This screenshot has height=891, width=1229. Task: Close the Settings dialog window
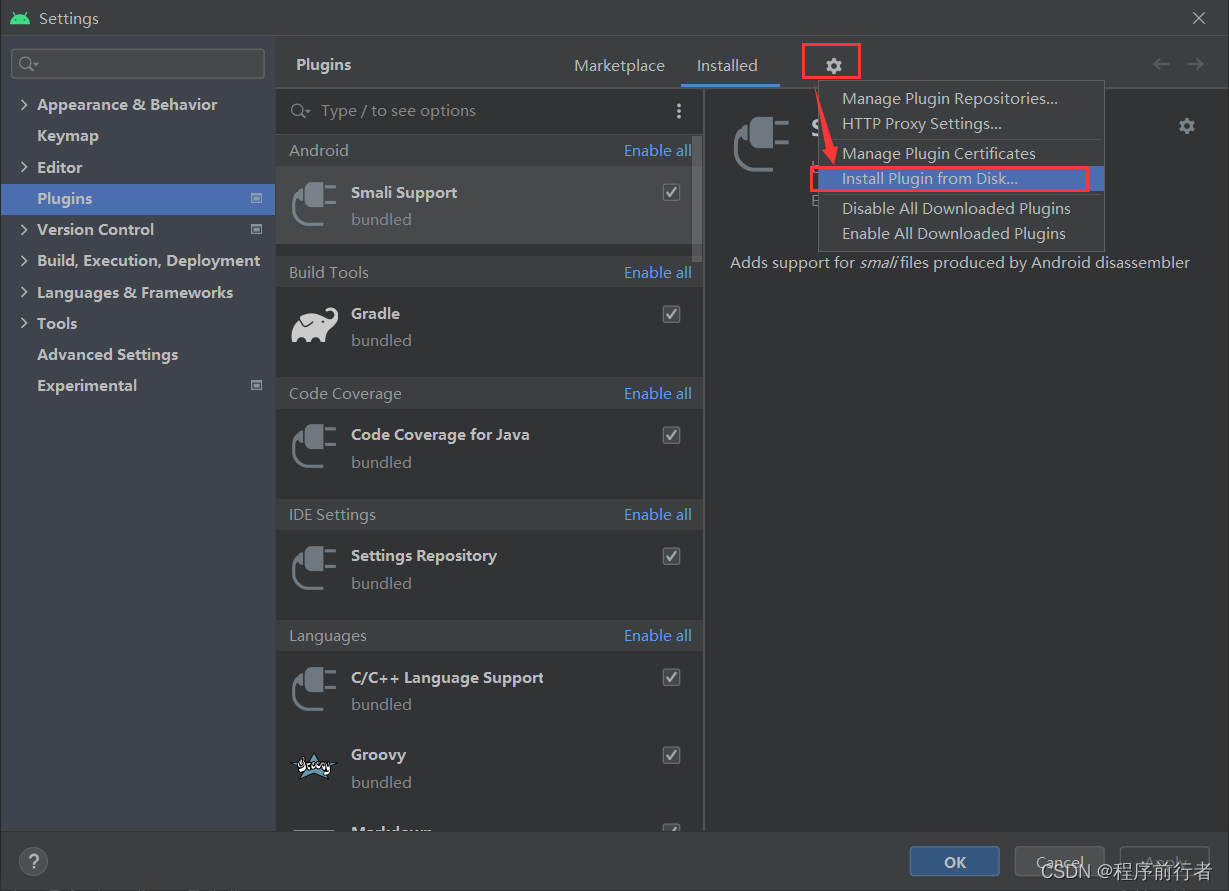[1199, 18]
